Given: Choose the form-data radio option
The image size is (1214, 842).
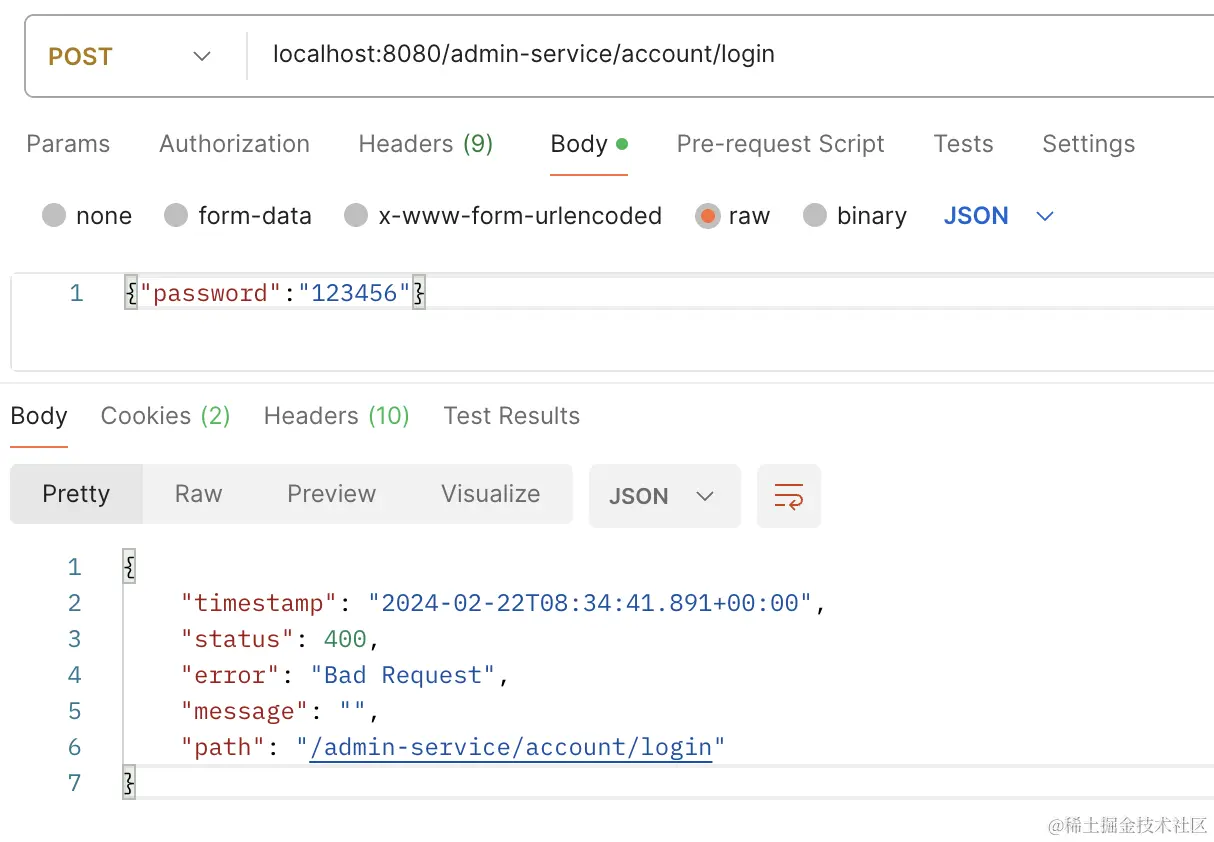Looking at the screenshot, I should click(176, 216).
